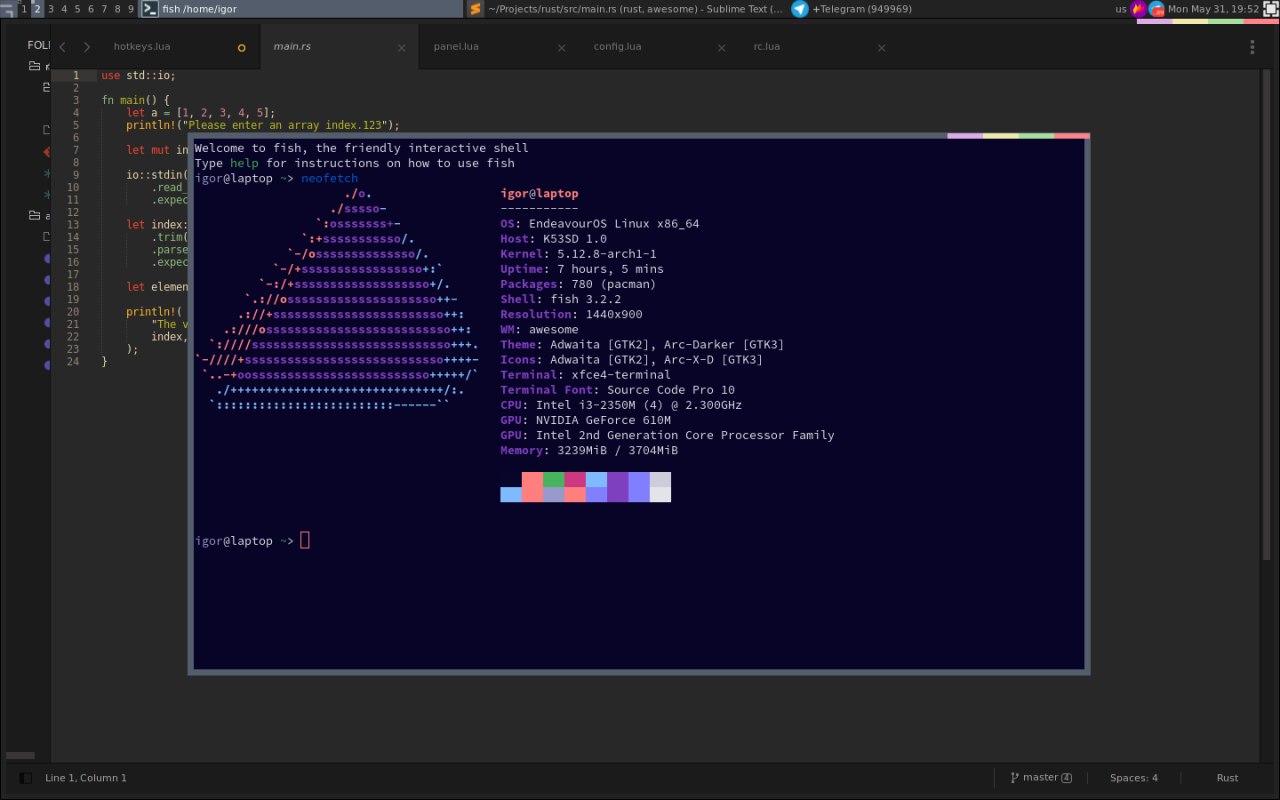Close the main.rs tab
This screenshot has width=1280, height=800.
tap(401, 48)
